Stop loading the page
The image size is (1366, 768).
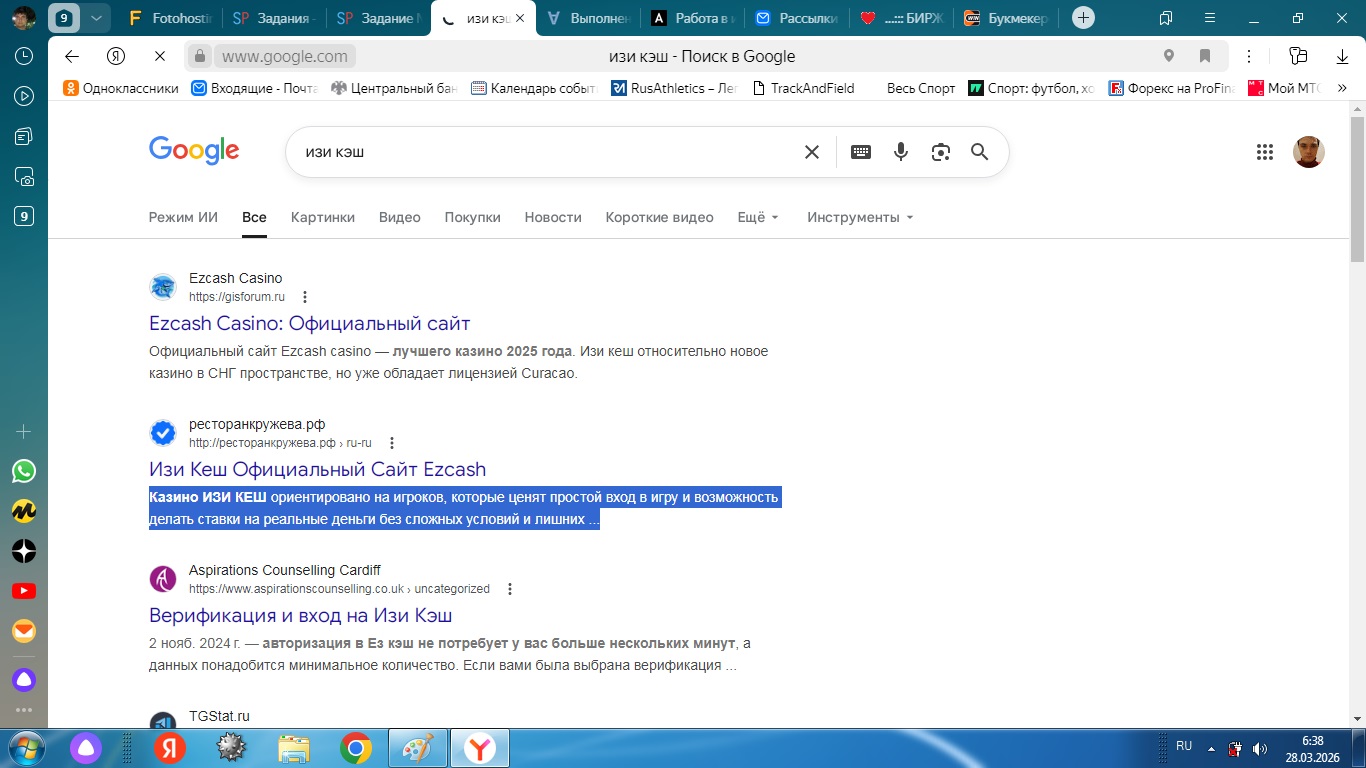click(161, 56)
